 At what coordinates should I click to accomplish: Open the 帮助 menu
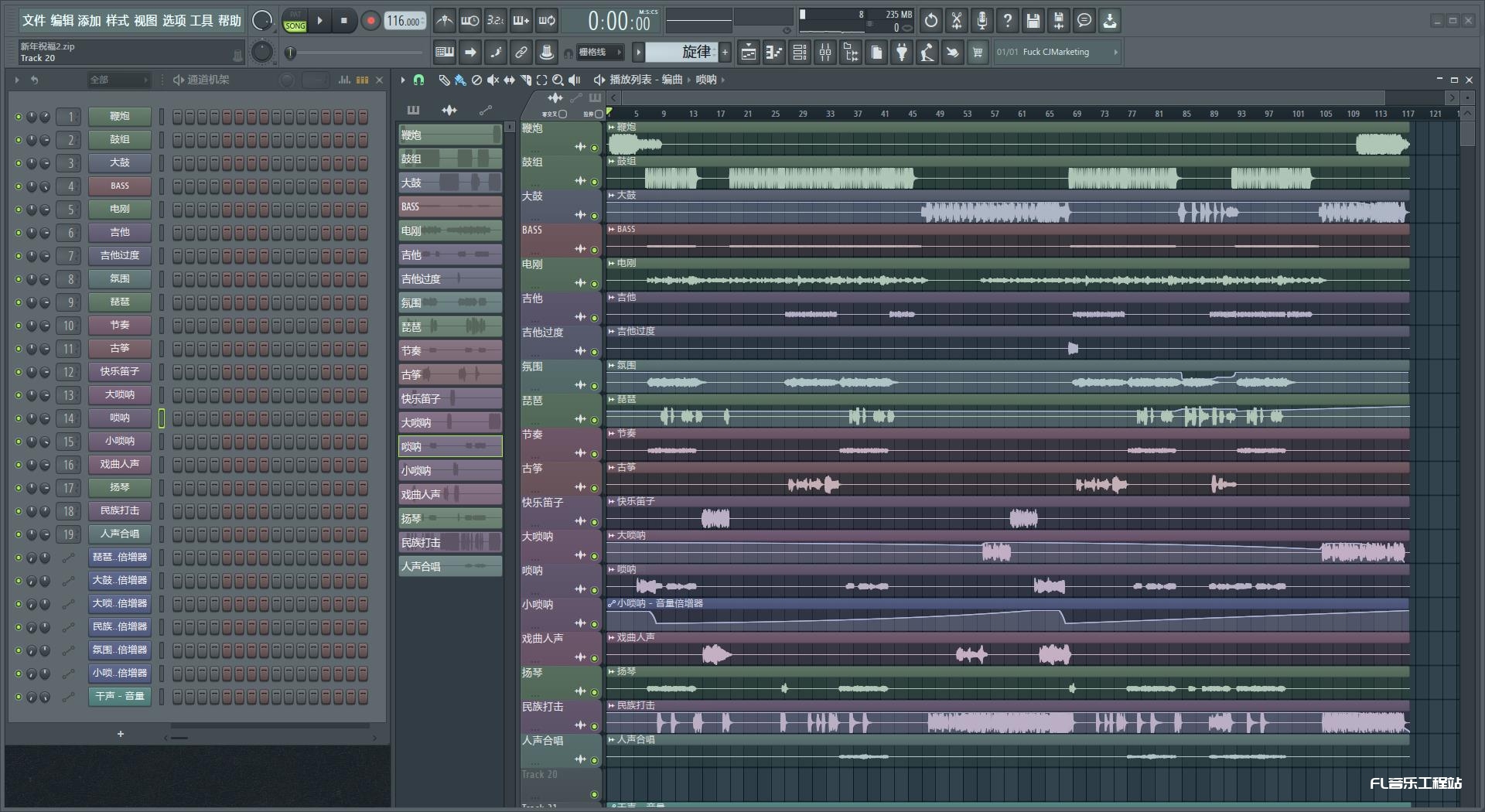229,21
